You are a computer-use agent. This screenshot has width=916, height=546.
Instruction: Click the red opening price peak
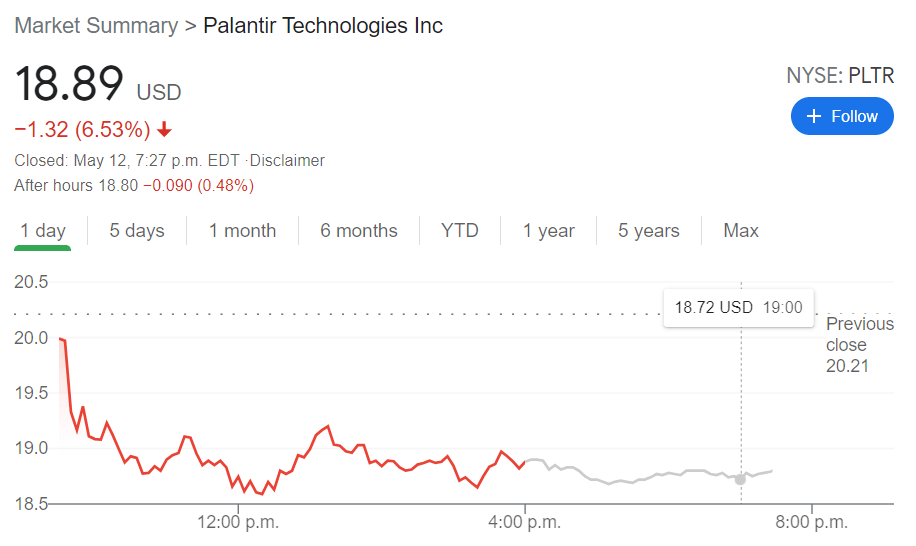click(x=61, y=340)
